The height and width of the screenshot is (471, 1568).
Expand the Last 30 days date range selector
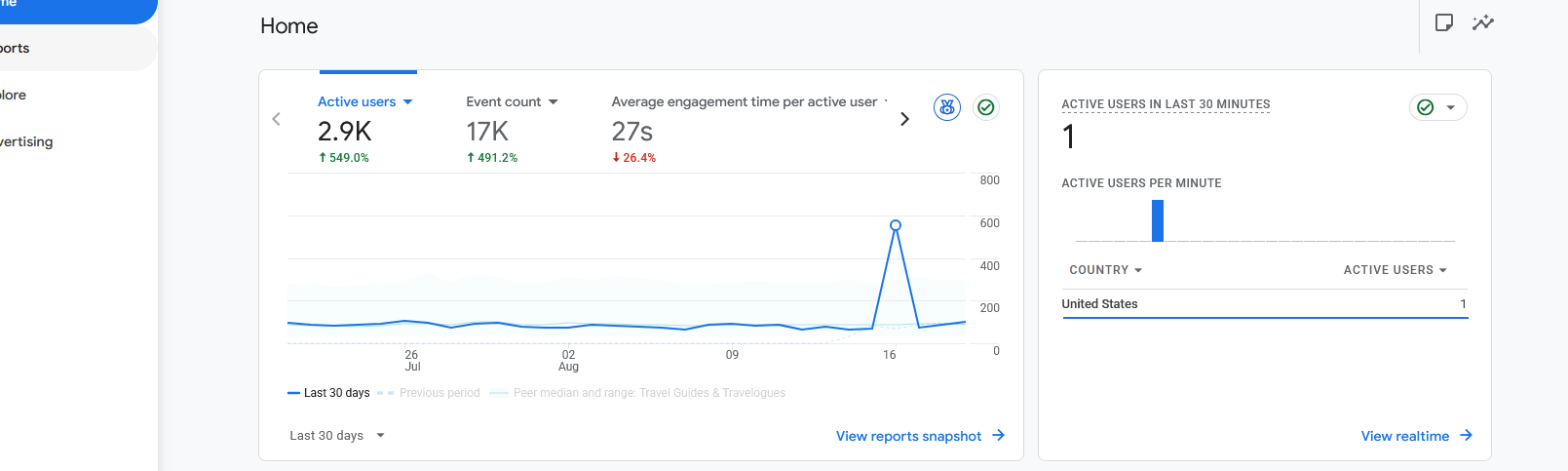(x=337, y=436)
